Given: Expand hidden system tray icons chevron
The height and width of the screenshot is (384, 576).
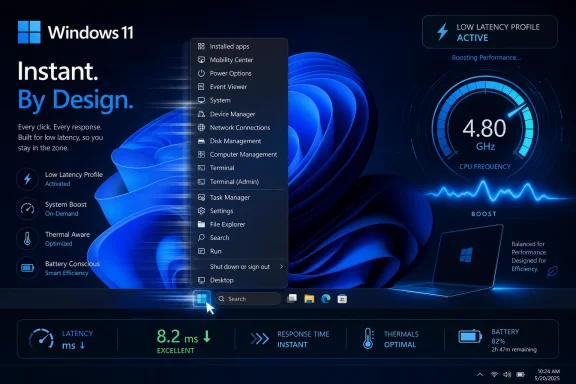Looking at the screenshot, I should point(480,374).
